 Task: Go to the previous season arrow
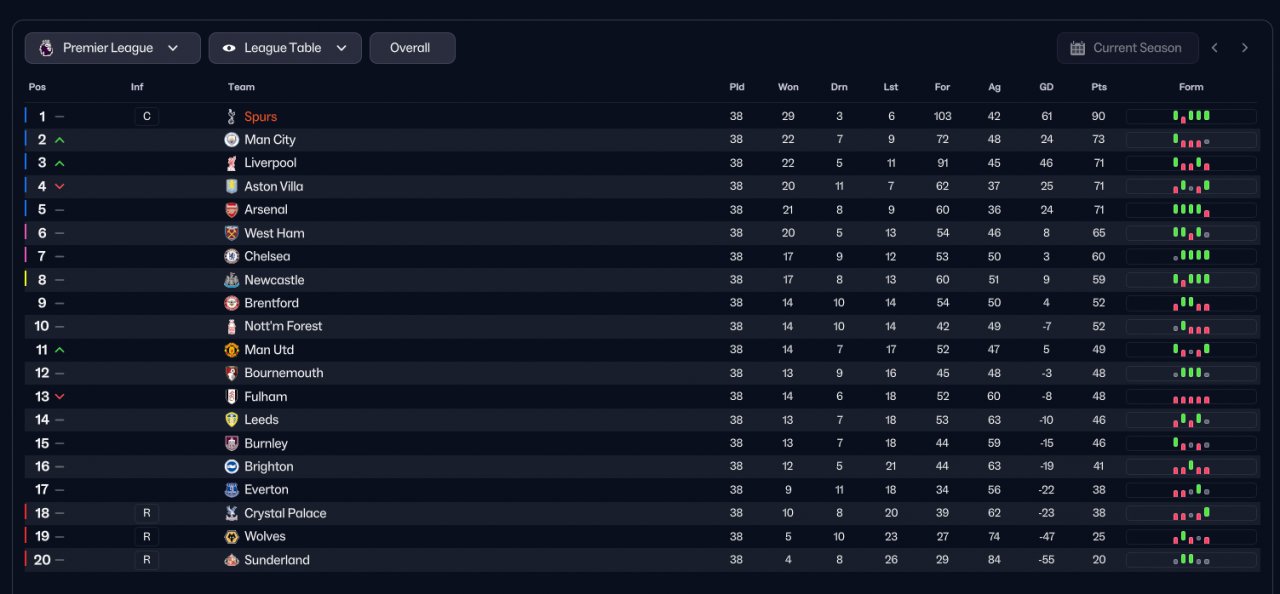tap(1215, 48)
